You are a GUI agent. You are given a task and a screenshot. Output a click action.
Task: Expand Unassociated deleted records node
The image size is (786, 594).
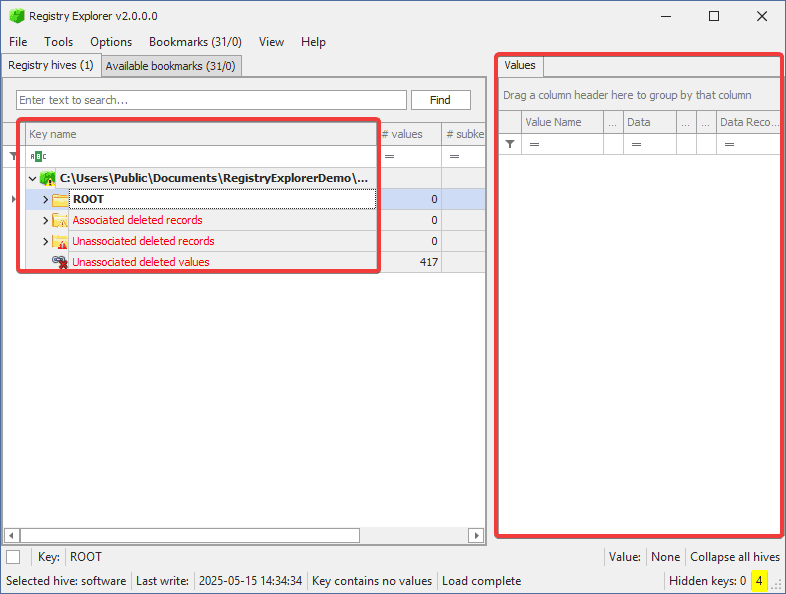tap(46, 242)
